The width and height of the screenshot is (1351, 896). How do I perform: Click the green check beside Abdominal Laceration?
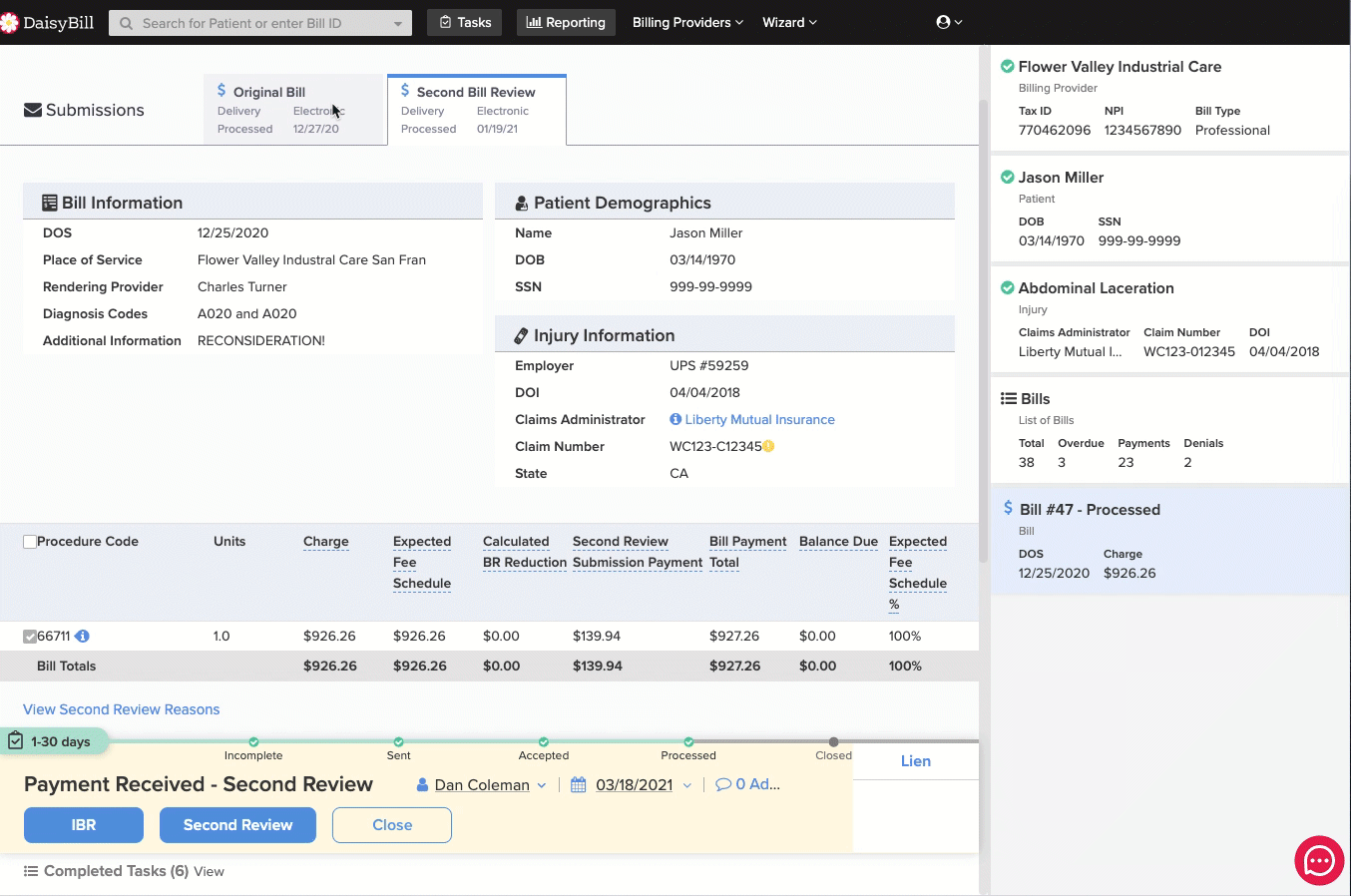click(1008, 287)
